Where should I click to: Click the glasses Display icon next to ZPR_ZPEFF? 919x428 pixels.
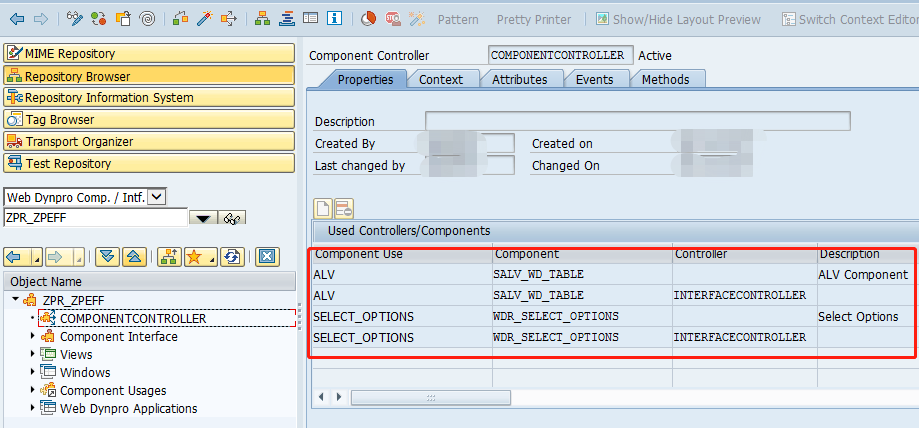233,219
